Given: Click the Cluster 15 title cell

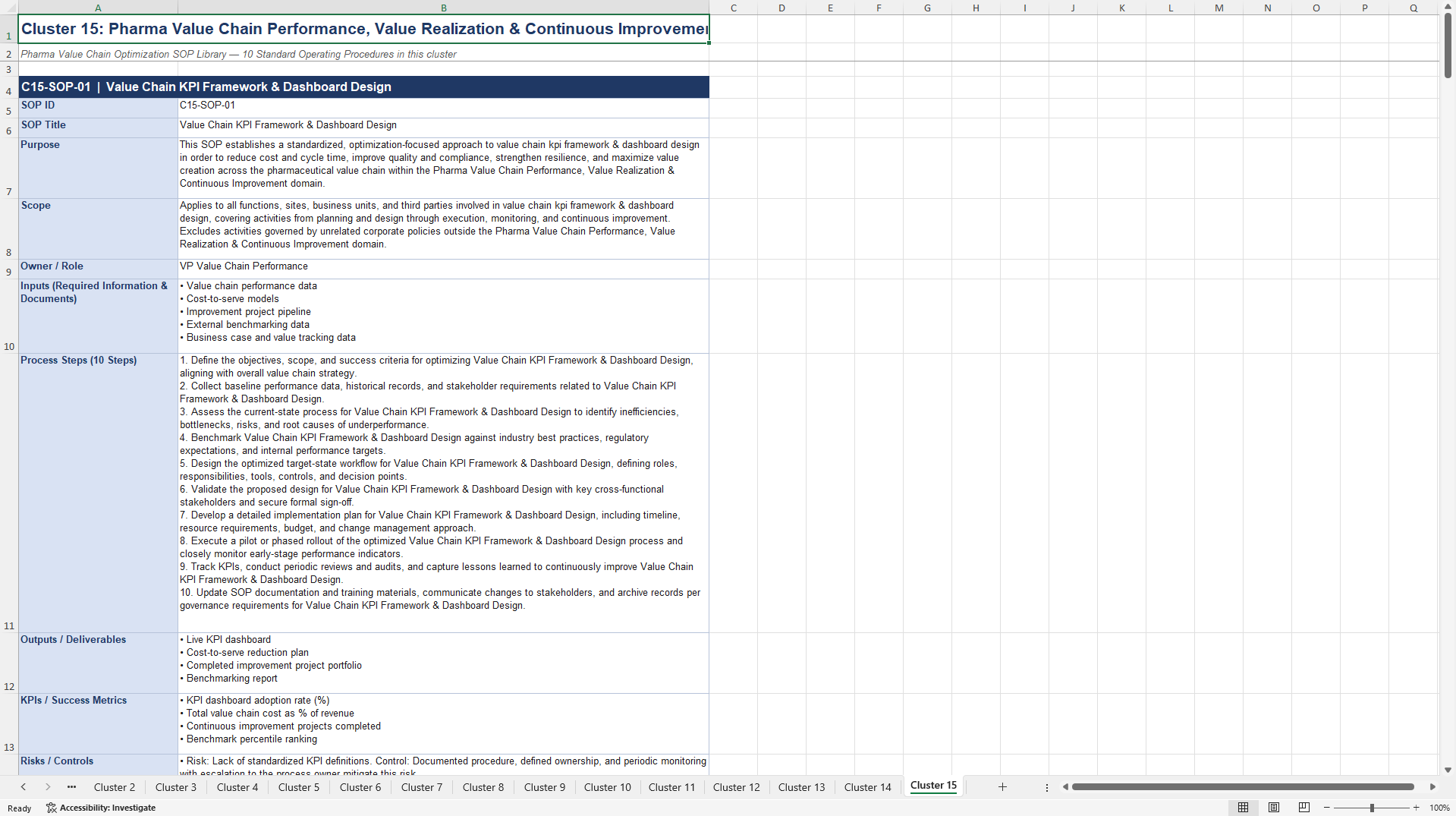Looking at the screenshot, I should [x=363, y=29].
